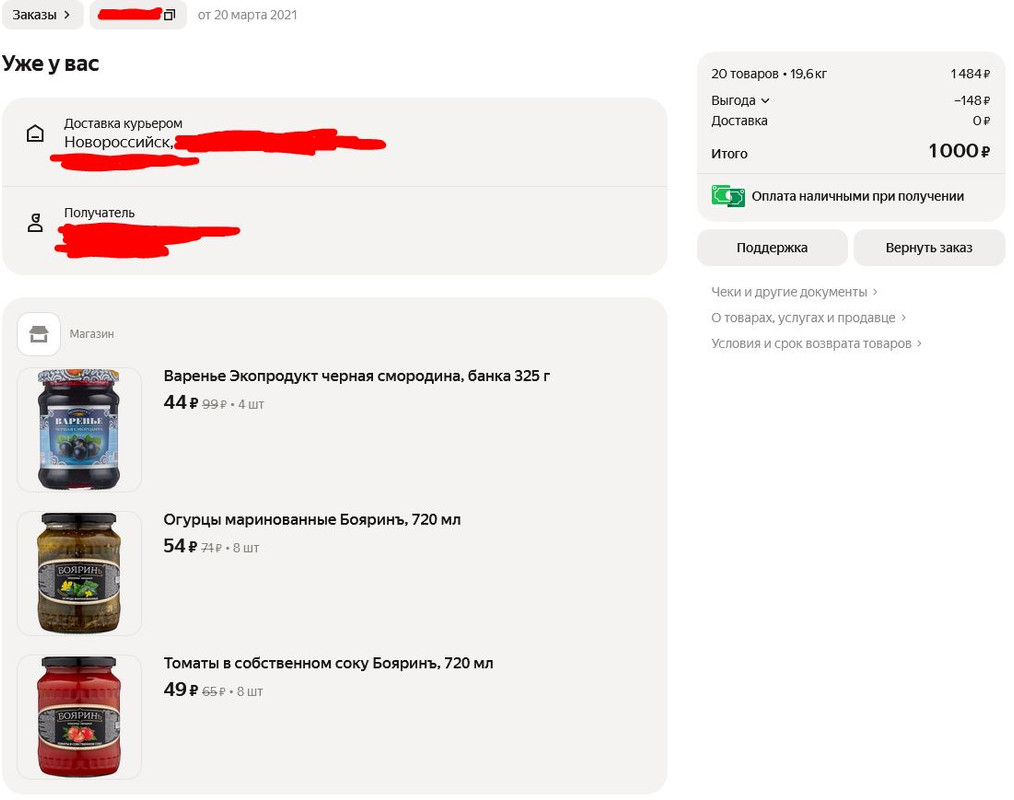The width and height of the screenshot is (1014, 800).
Task: Click the recipient person icon
Action: pos(35,222)
